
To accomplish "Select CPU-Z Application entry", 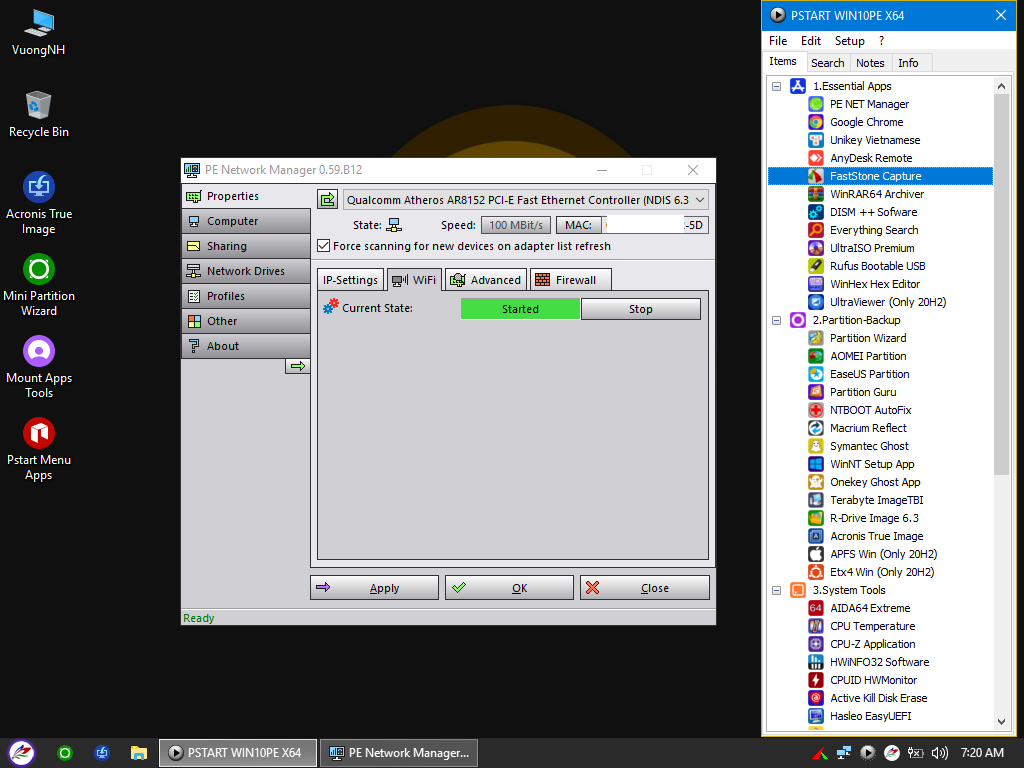I will (872, 644).
